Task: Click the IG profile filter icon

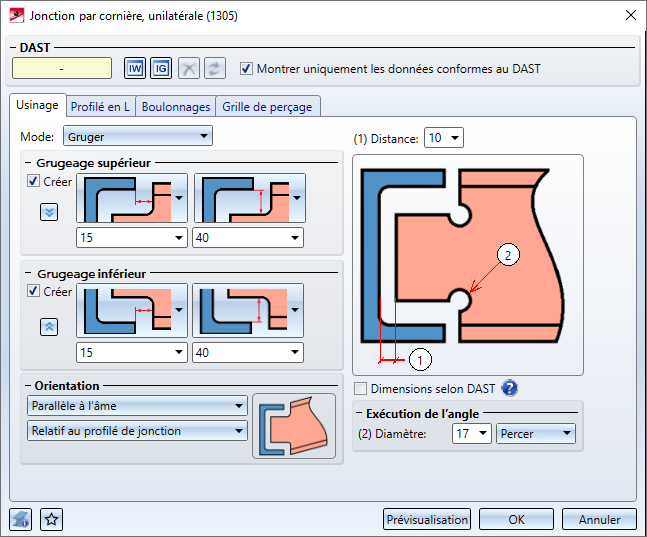Action: [161, 69]
